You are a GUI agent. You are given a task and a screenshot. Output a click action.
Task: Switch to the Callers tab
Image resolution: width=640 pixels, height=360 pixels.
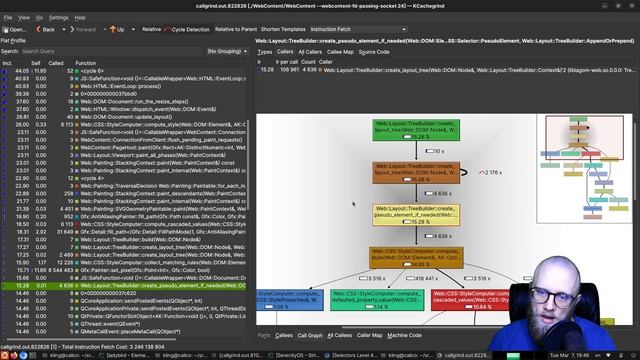click(285, 52)
